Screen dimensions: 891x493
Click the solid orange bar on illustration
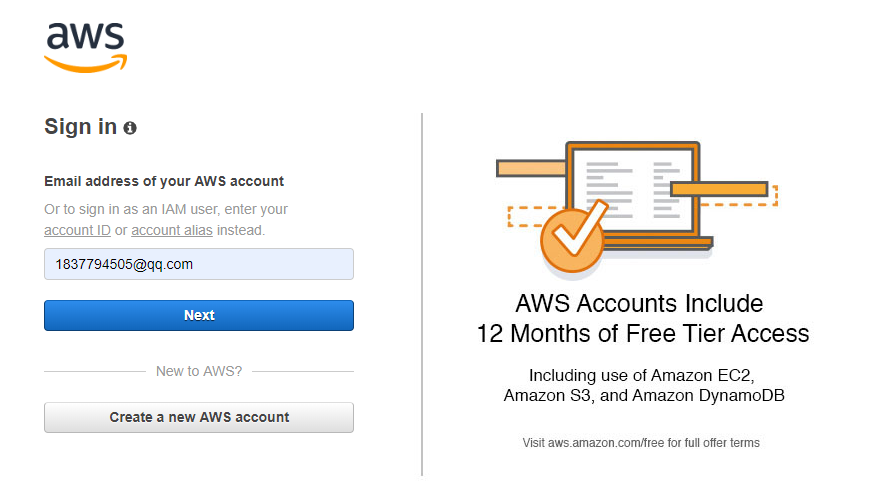pyautogui.click(x=719, y=189)
